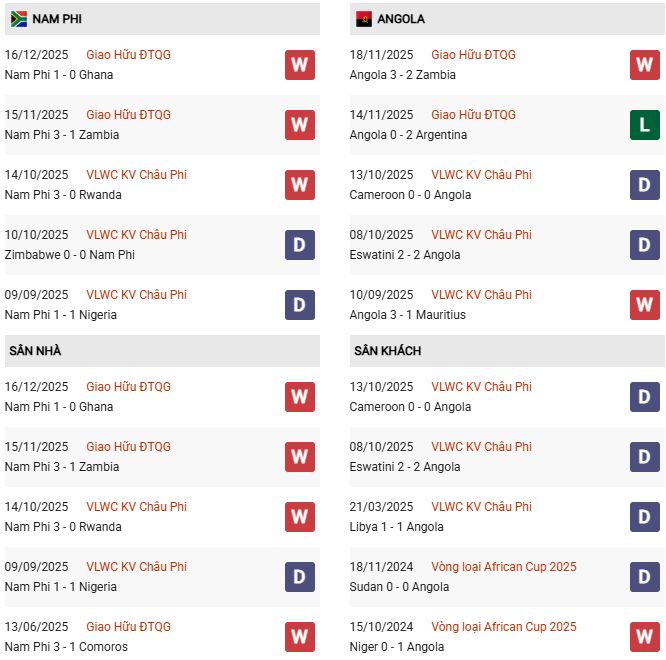Open the VLWC KV Châu Phi link dated 21/03/2025
The image size is (666, 660).
[x=481, y=507]
